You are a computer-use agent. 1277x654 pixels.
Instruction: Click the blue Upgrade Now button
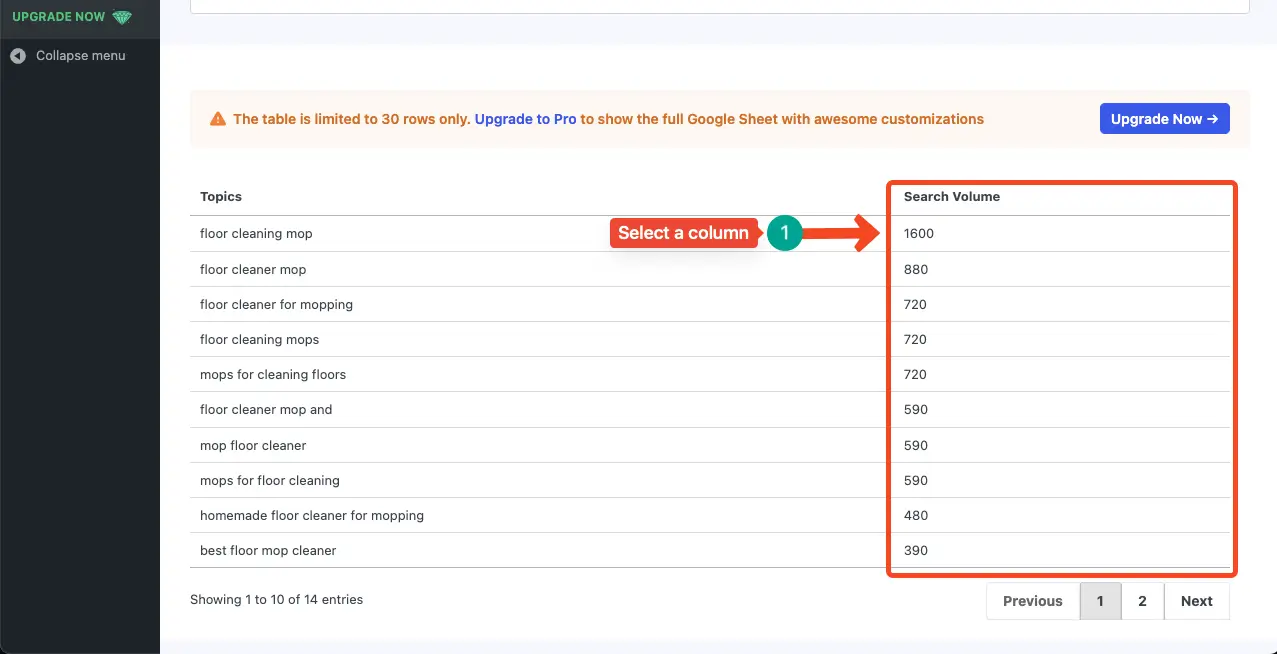[1164, 119]
